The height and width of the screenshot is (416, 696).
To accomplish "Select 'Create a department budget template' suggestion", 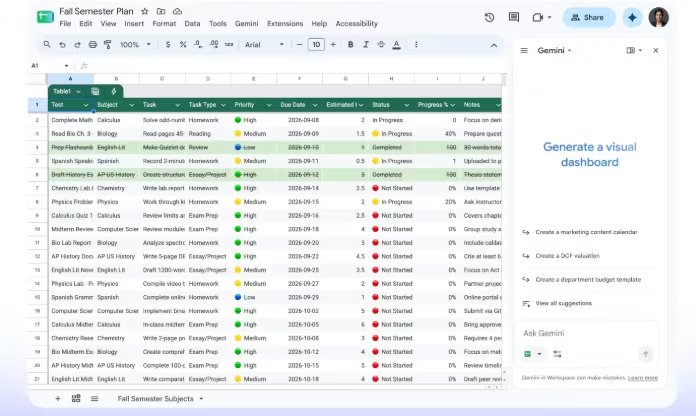I will click(588, 280).
